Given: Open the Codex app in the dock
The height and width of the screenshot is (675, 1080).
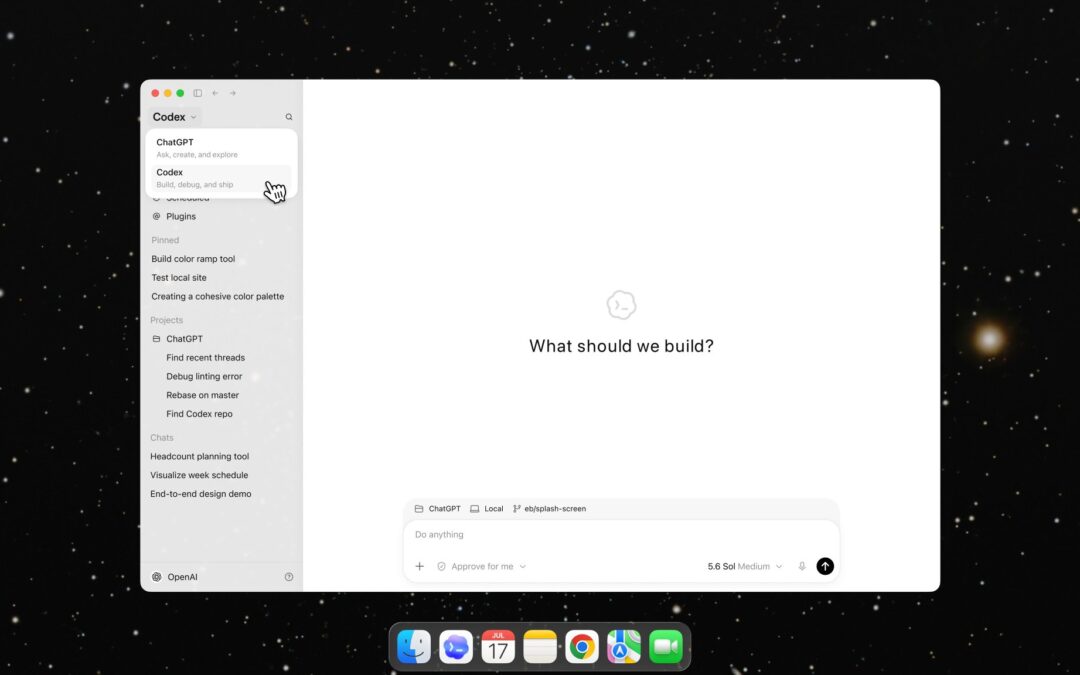Looking at the screenshot, I should point(456,647).
